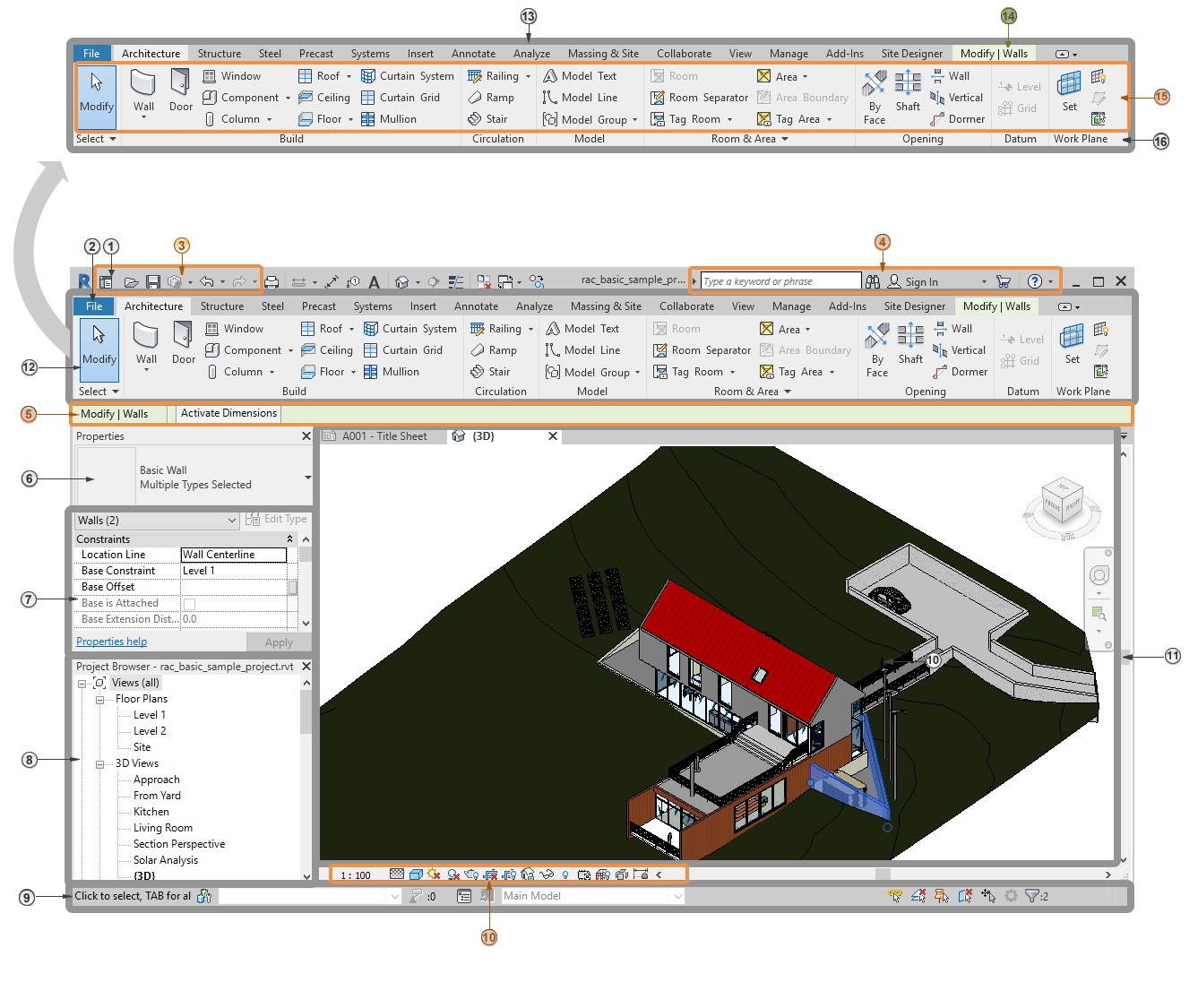Toggle the Base is Attached checkbox
This screenshot has height=1008, width=1198.
(x=189, y=604)
